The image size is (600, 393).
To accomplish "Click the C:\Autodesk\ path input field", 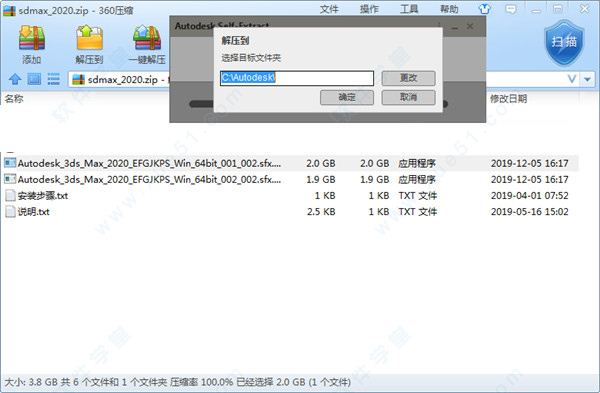I will [297, 78].
